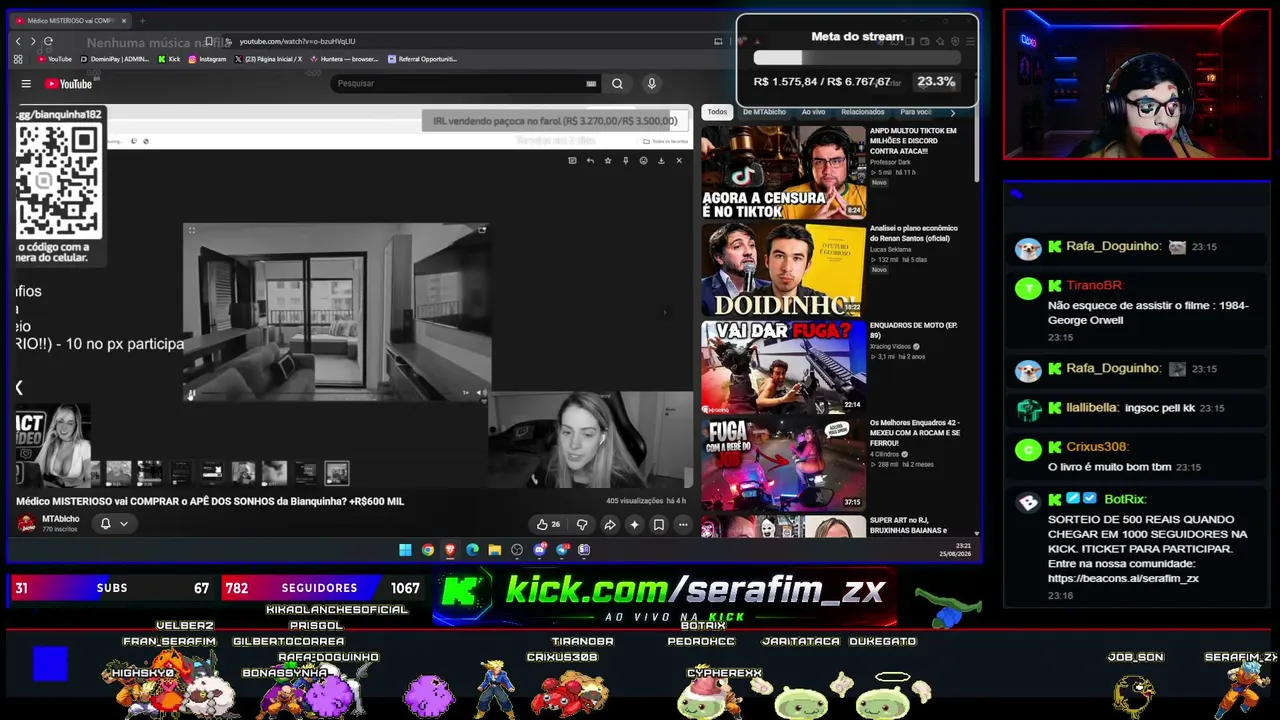
Task: Open the Windows Start menu
Action: (x=405, y=549)
